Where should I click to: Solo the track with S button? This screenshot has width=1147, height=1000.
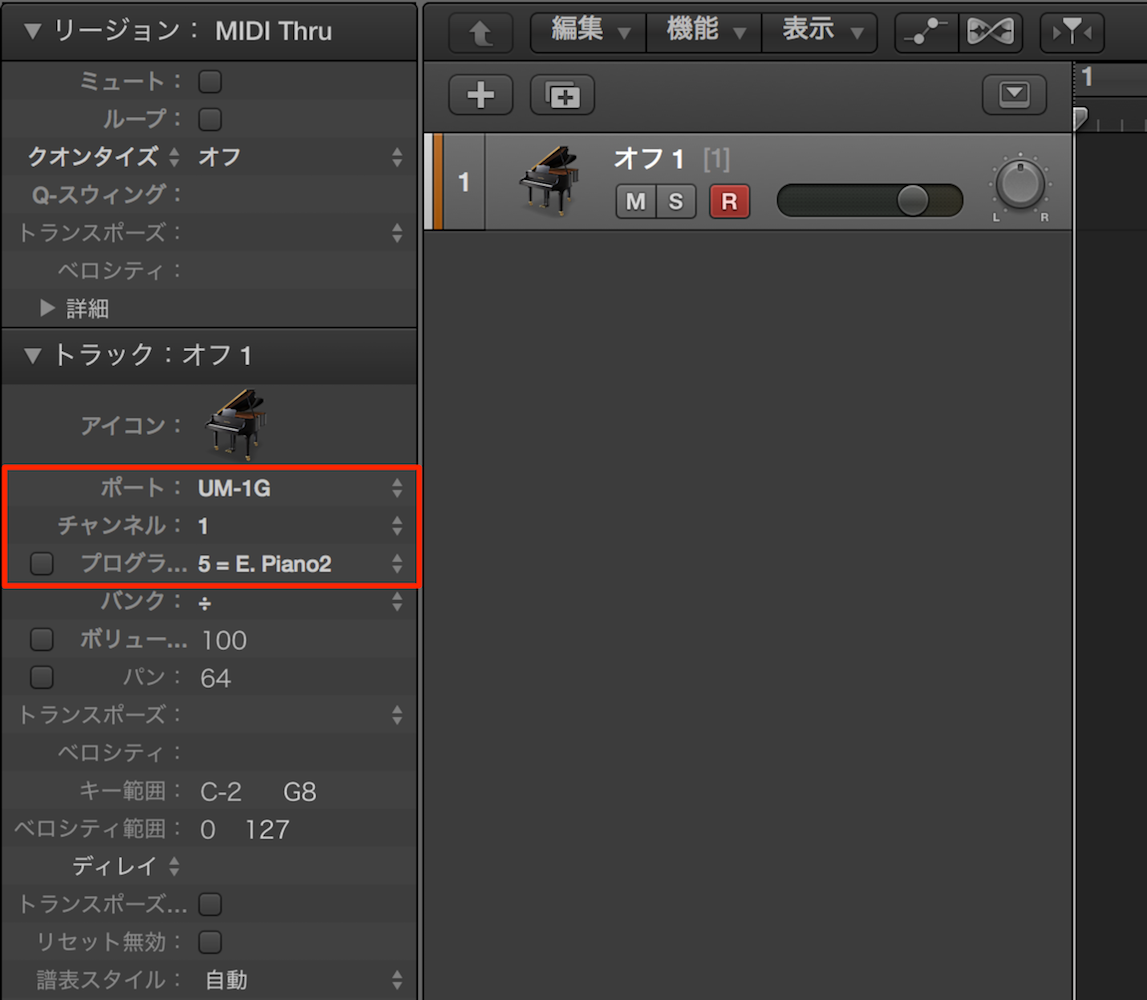[676, 201]
